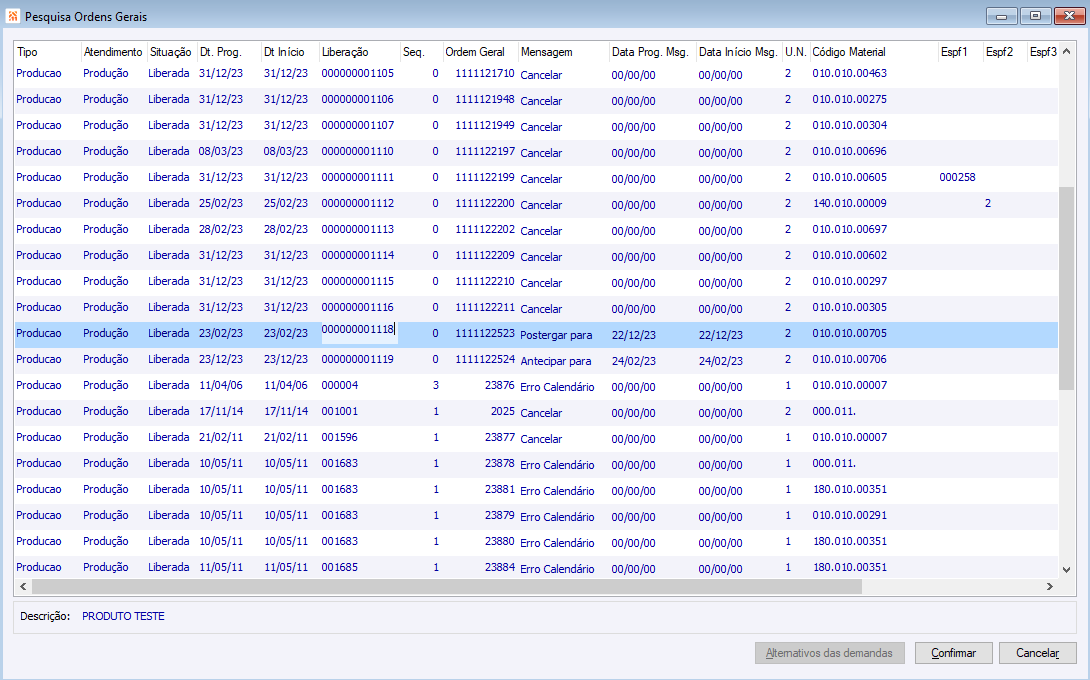
Task: Click material code 140.010.00009
Action: [849, 203]
